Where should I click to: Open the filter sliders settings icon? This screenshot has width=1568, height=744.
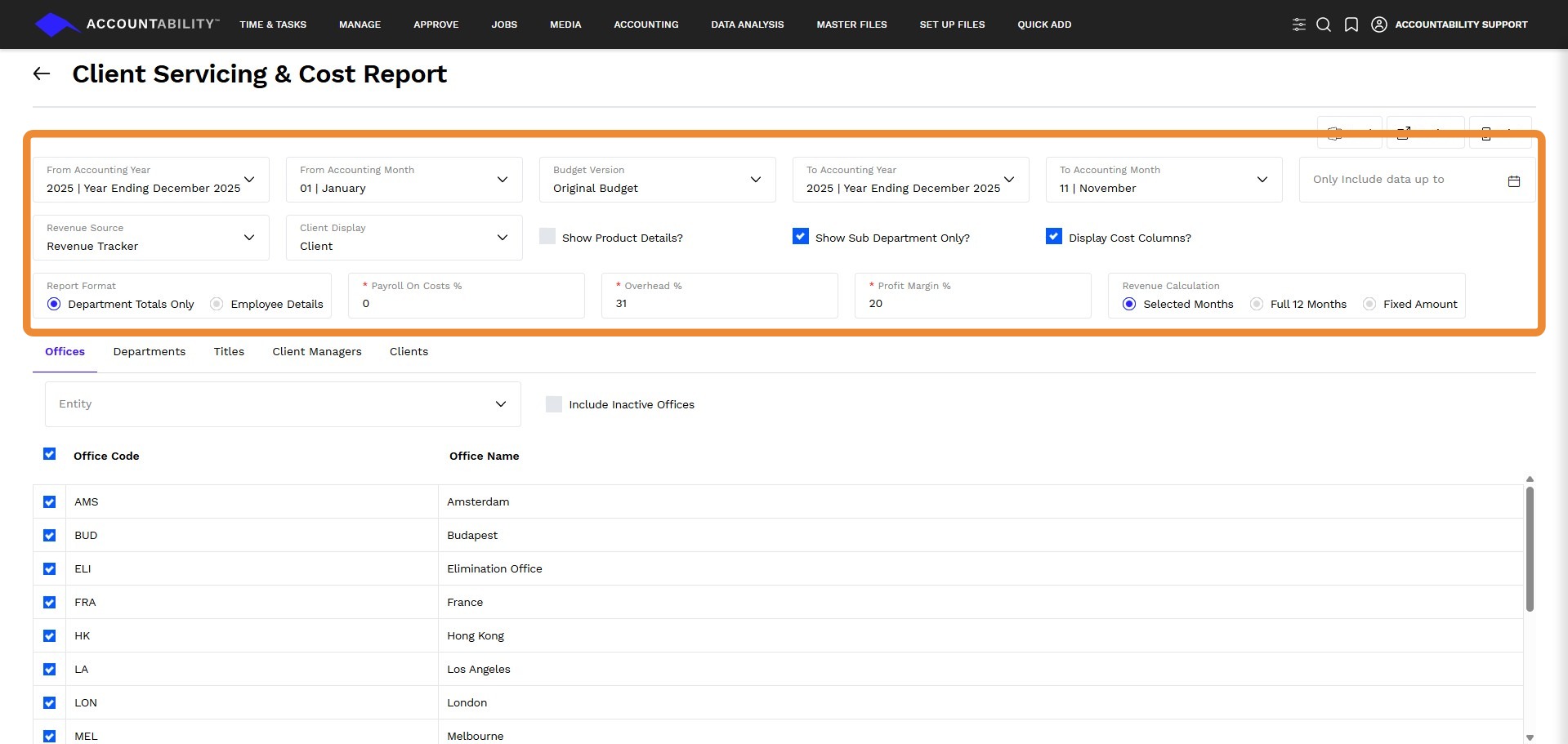point(1298,25)
